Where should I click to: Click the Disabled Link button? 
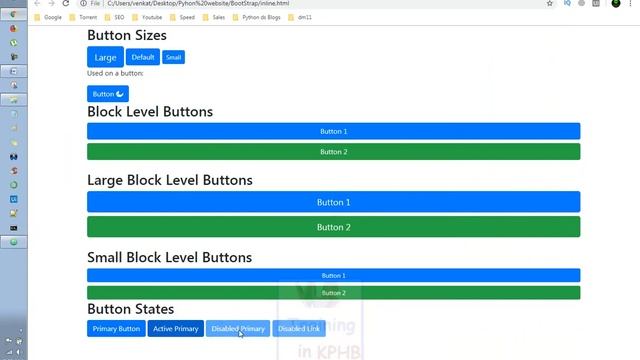[x=299, y=329]
